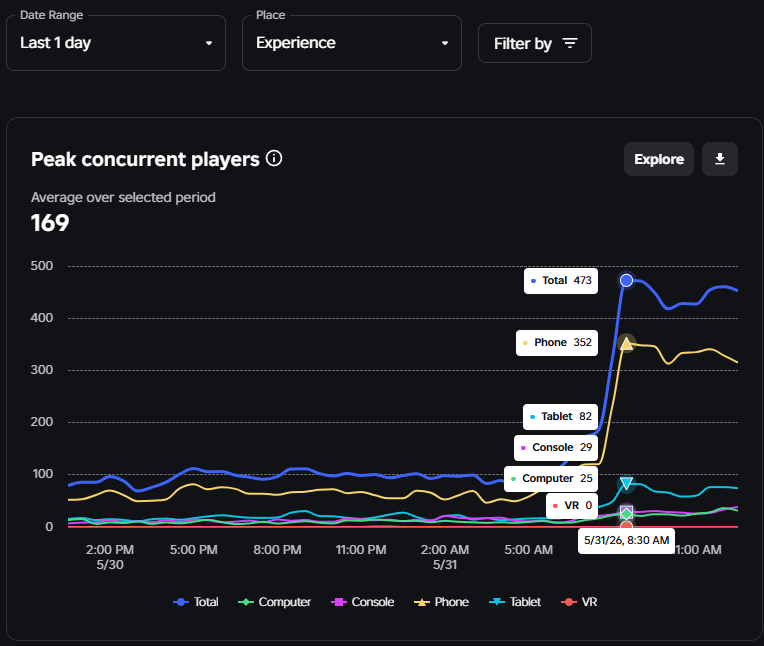This screenshot has width=764, height=646.
Task: Click the 5/31/26, 8:30 AM timestamp tooltip
Action: (627, 541)
